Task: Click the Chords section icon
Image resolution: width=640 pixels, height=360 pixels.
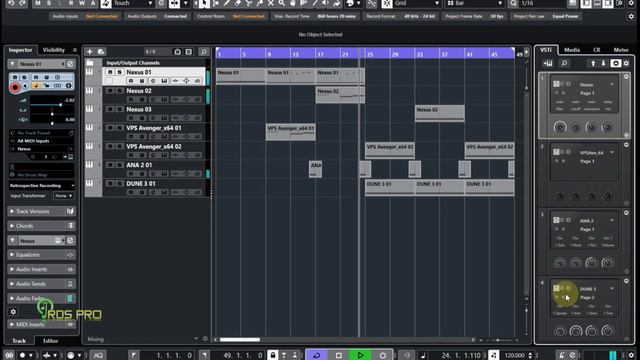Action: (x=70, y=226)
